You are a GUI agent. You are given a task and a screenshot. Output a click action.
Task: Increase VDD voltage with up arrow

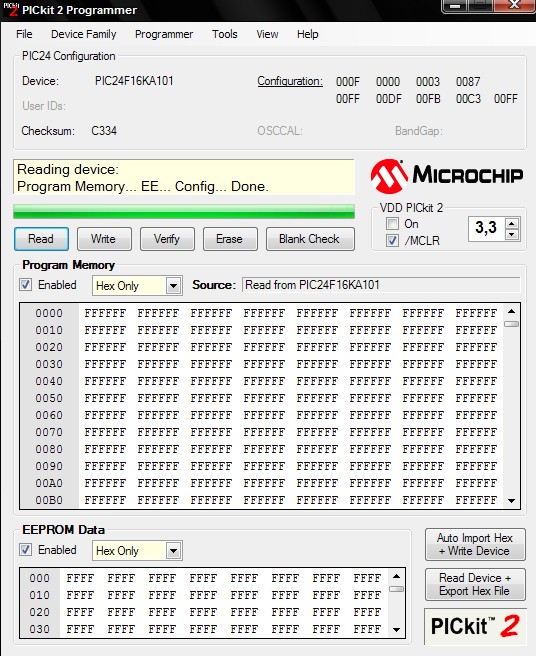[512, 223]
